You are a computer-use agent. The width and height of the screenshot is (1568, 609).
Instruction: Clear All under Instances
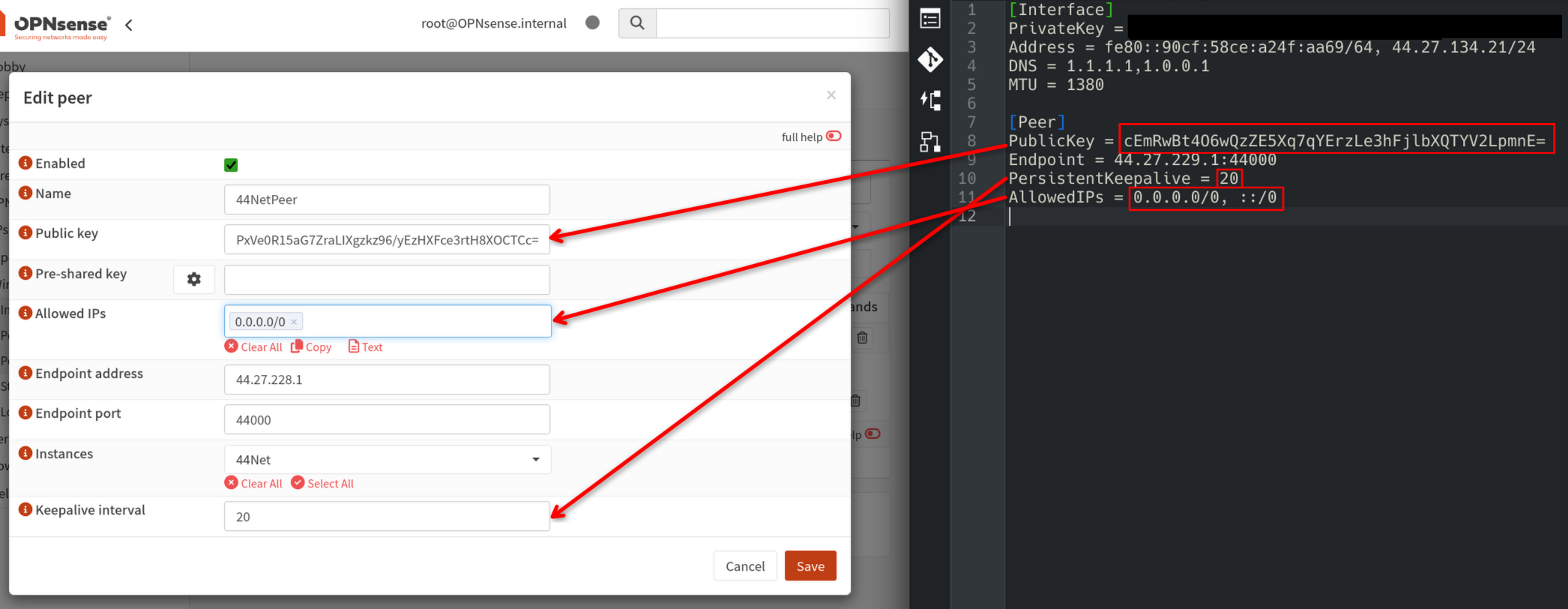click(253, 483)
